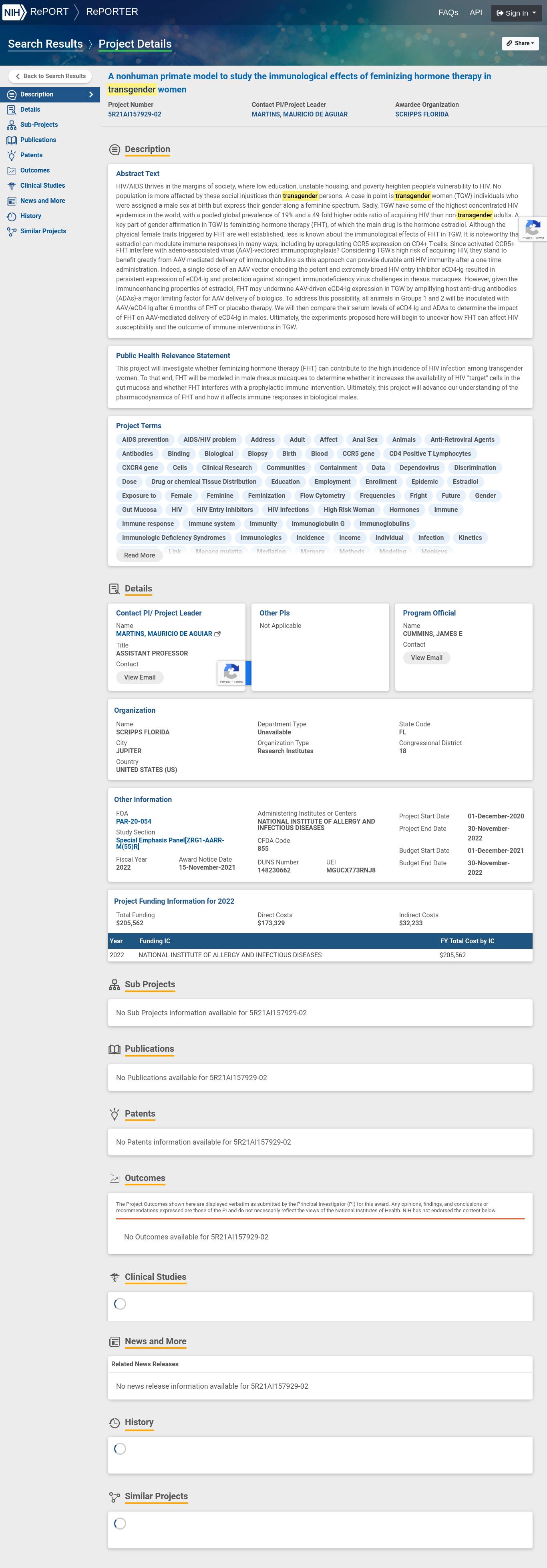Image resolution: width=547 pixels, height=1568 pixels.
Task: Click Sub Projects section heading icon
Action: pos(115,985)
